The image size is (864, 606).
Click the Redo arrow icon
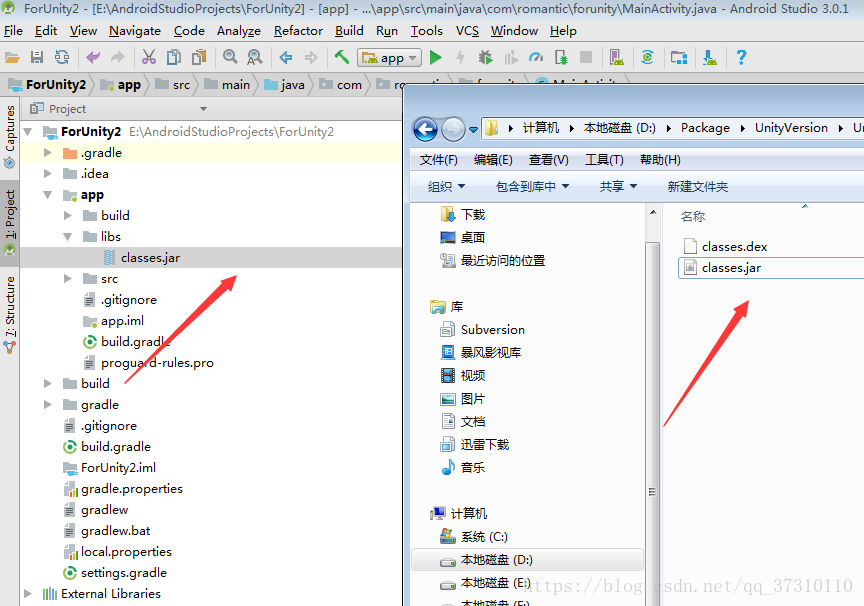click(x=118, y=57)
